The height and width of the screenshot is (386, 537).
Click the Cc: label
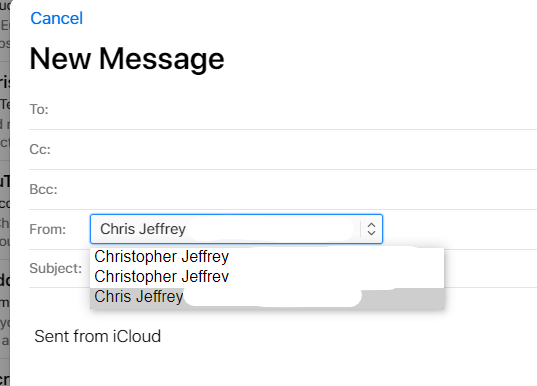pyautogui.click(x=40, y=150)
